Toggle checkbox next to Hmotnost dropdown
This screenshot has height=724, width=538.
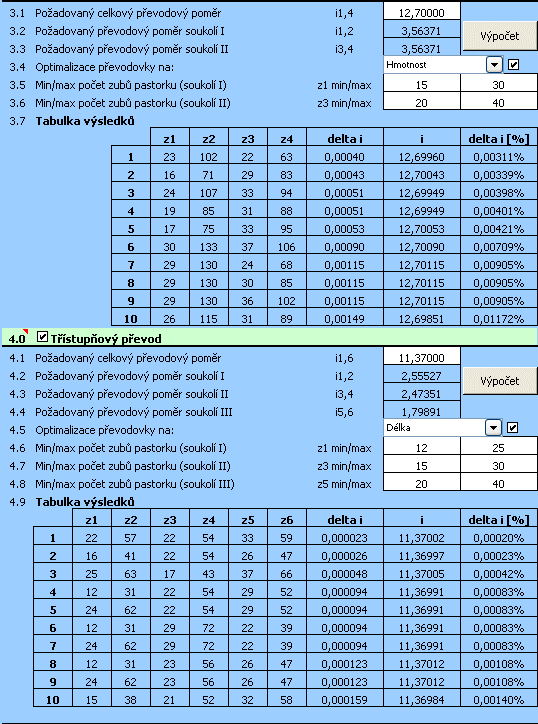pos(513,65)
